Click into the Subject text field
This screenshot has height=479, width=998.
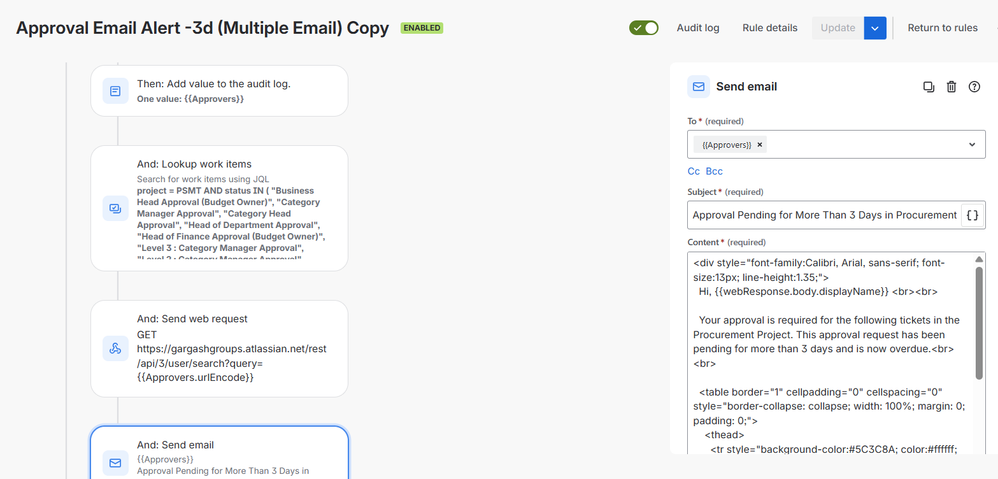coord(822,215)
